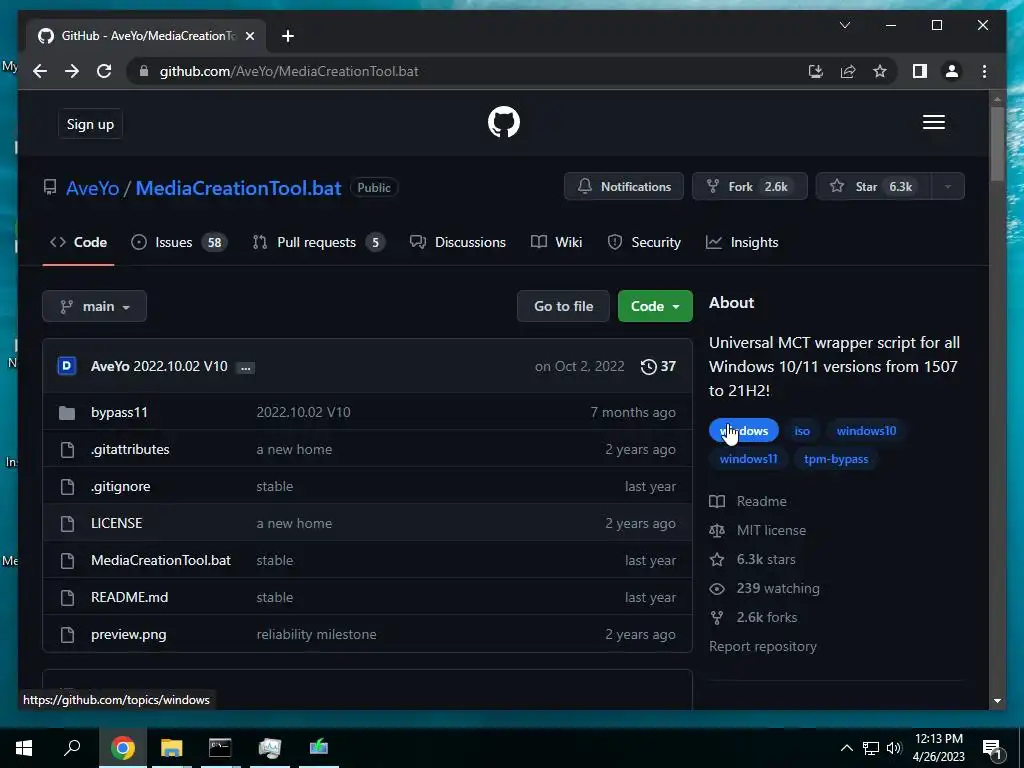
Task: Open the README.md file
Action: pyautogui.click(x=129, y=598)
